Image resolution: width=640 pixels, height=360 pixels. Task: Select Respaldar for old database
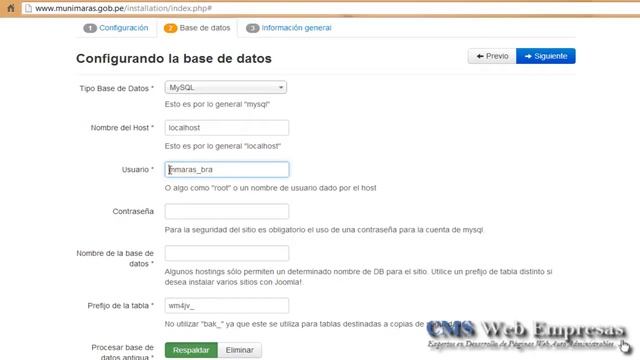pyautogui.click(x=191, y=350)
